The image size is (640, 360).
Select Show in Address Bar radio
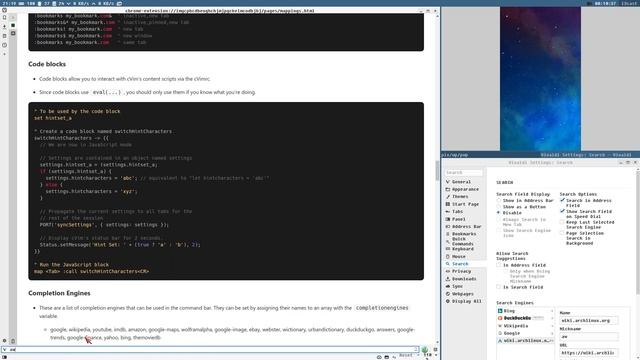click(x=498, y=200)
